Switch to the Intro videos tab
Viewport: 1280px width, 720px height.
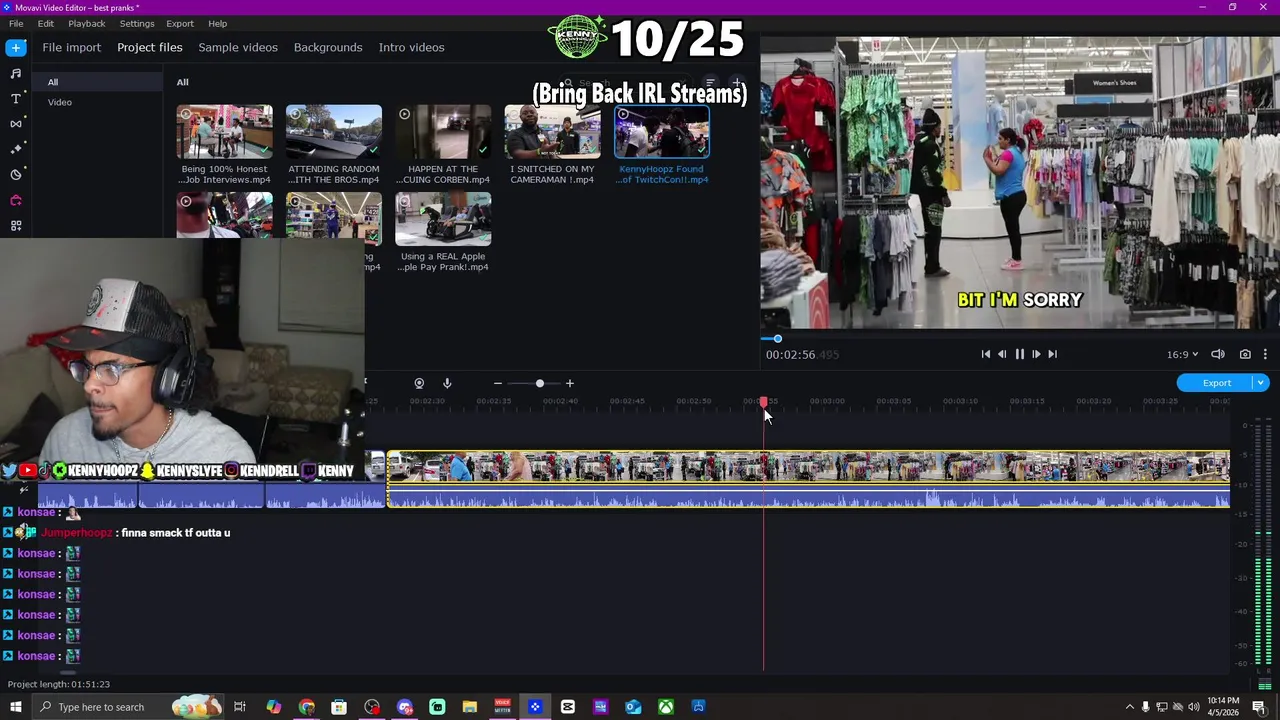tap(411, 47)
